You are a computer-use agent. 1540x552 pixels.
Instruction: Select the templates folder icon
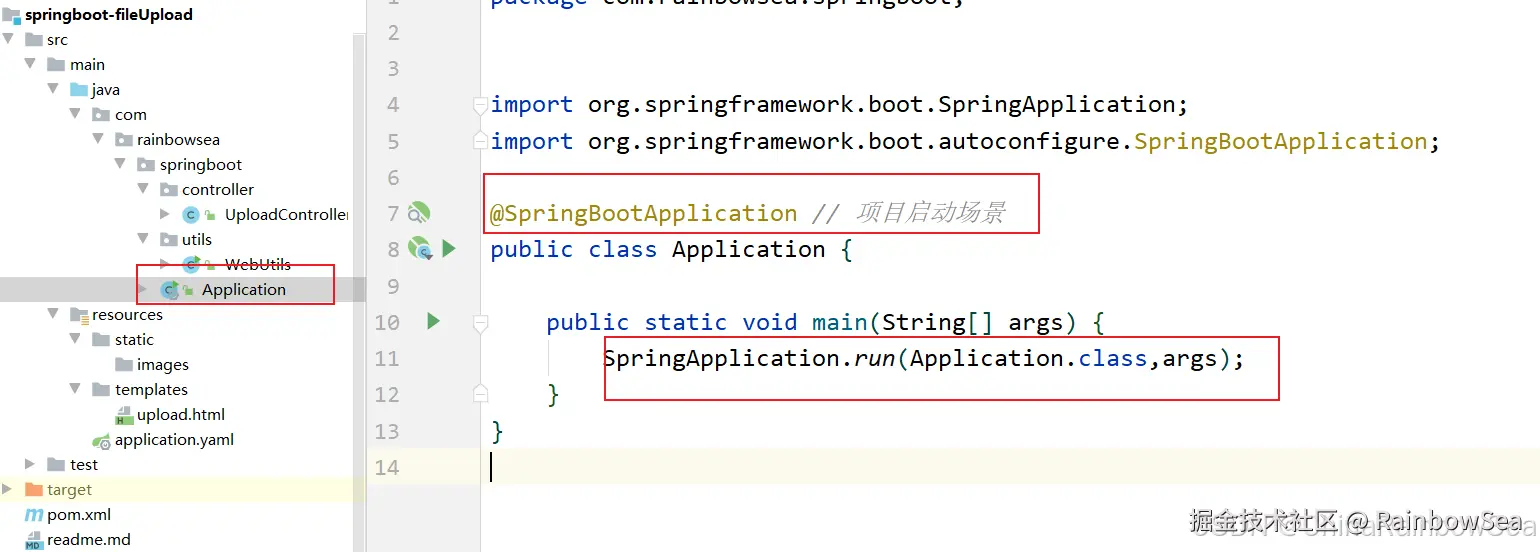[x=101, y=390]
